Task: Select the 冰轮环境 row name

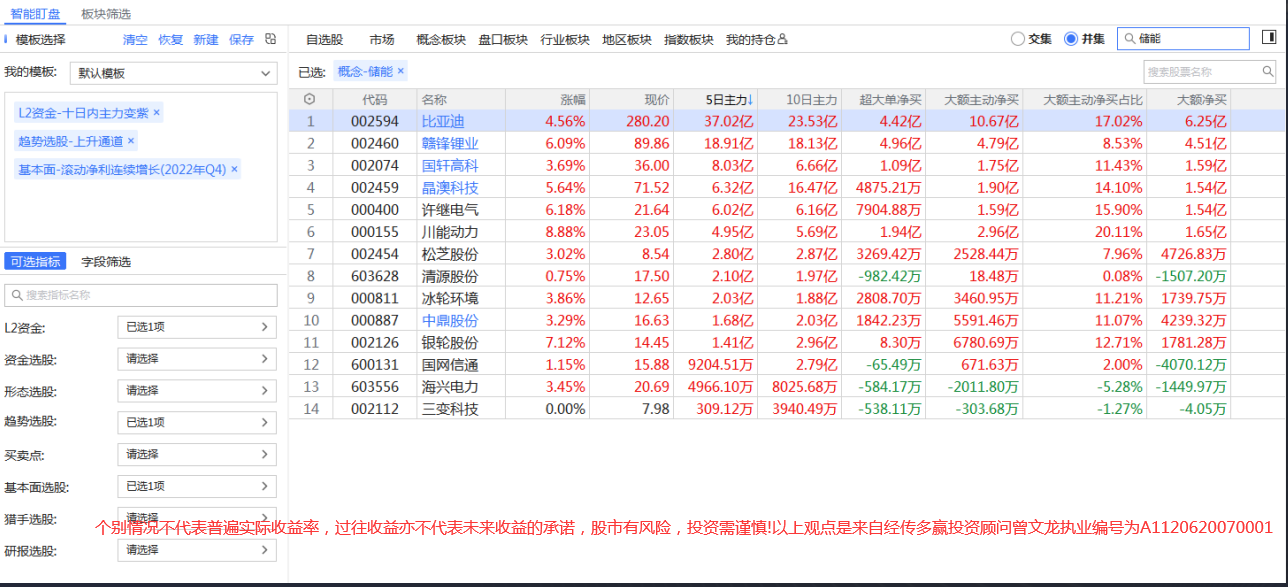Action: click(450, 298)
